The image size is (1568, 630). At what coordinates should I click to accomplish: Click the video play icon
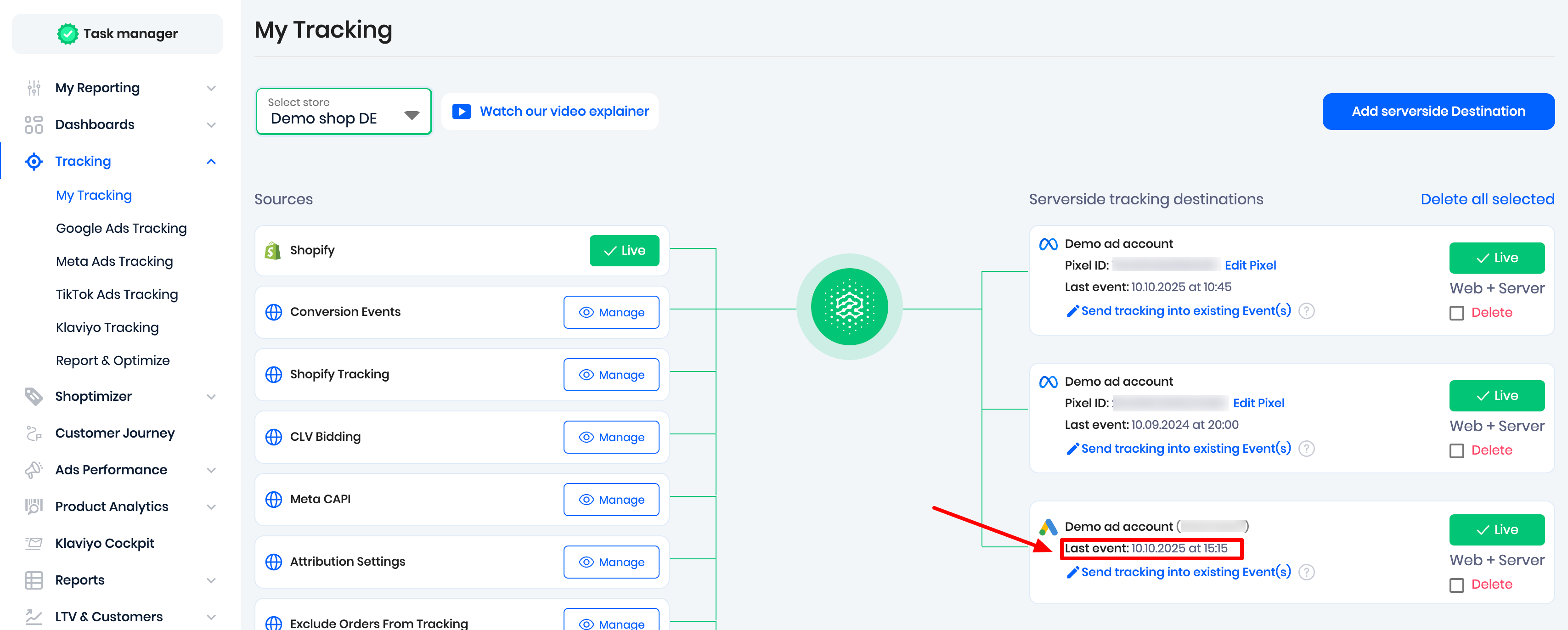pos(461,112)
